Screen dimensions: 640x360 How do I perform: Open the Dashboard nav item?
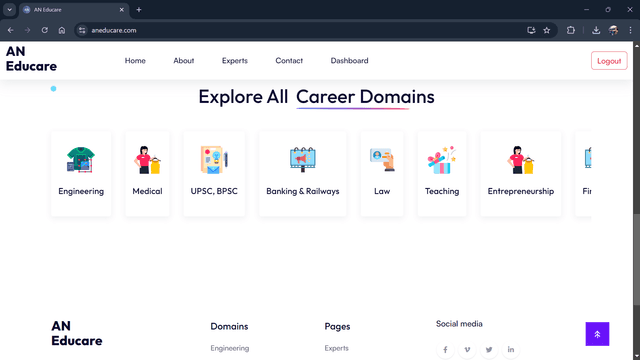pyautogui.click(x=349, y=60)
